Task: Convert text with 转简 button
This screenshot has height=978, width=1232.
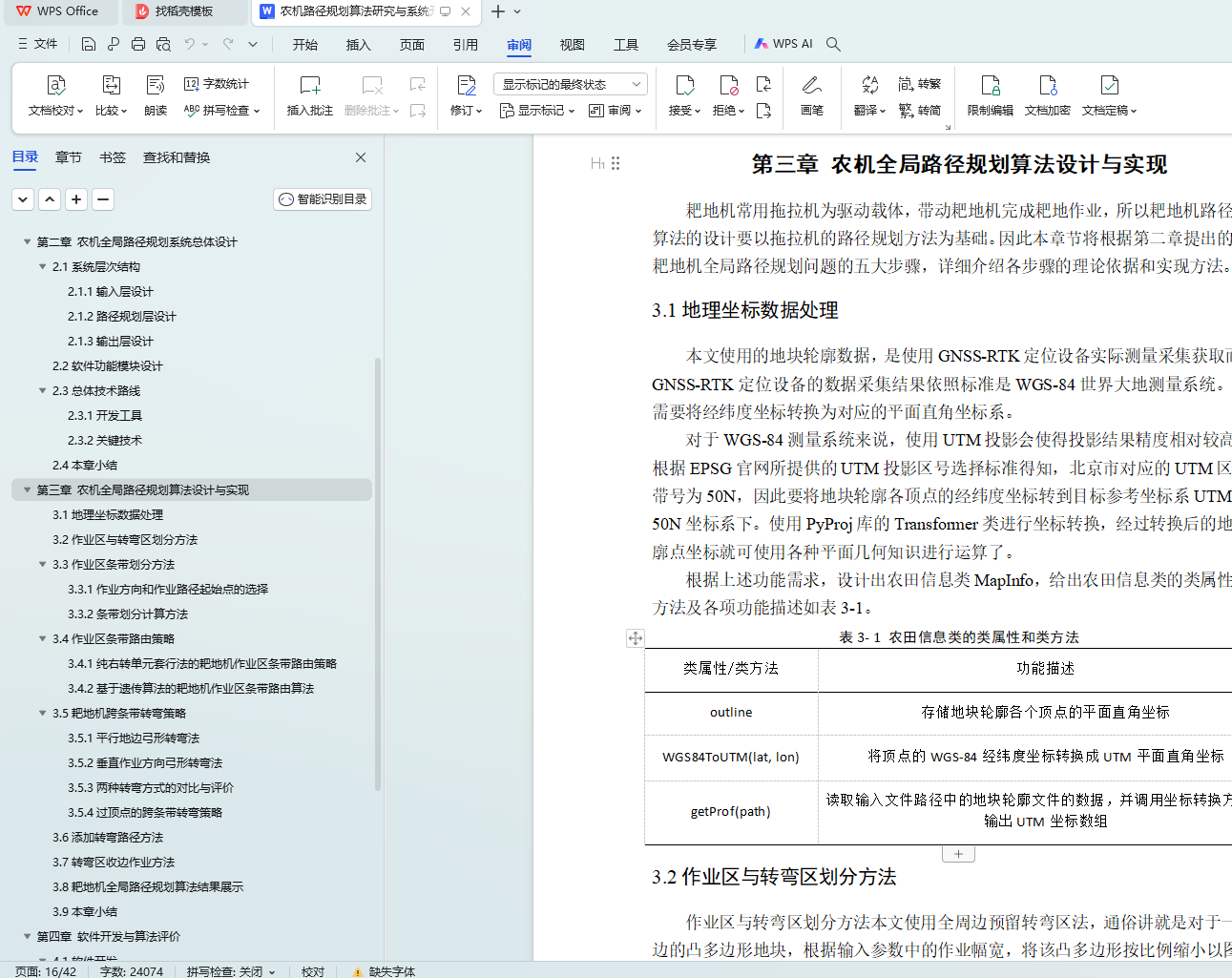Action: [920, 111]
